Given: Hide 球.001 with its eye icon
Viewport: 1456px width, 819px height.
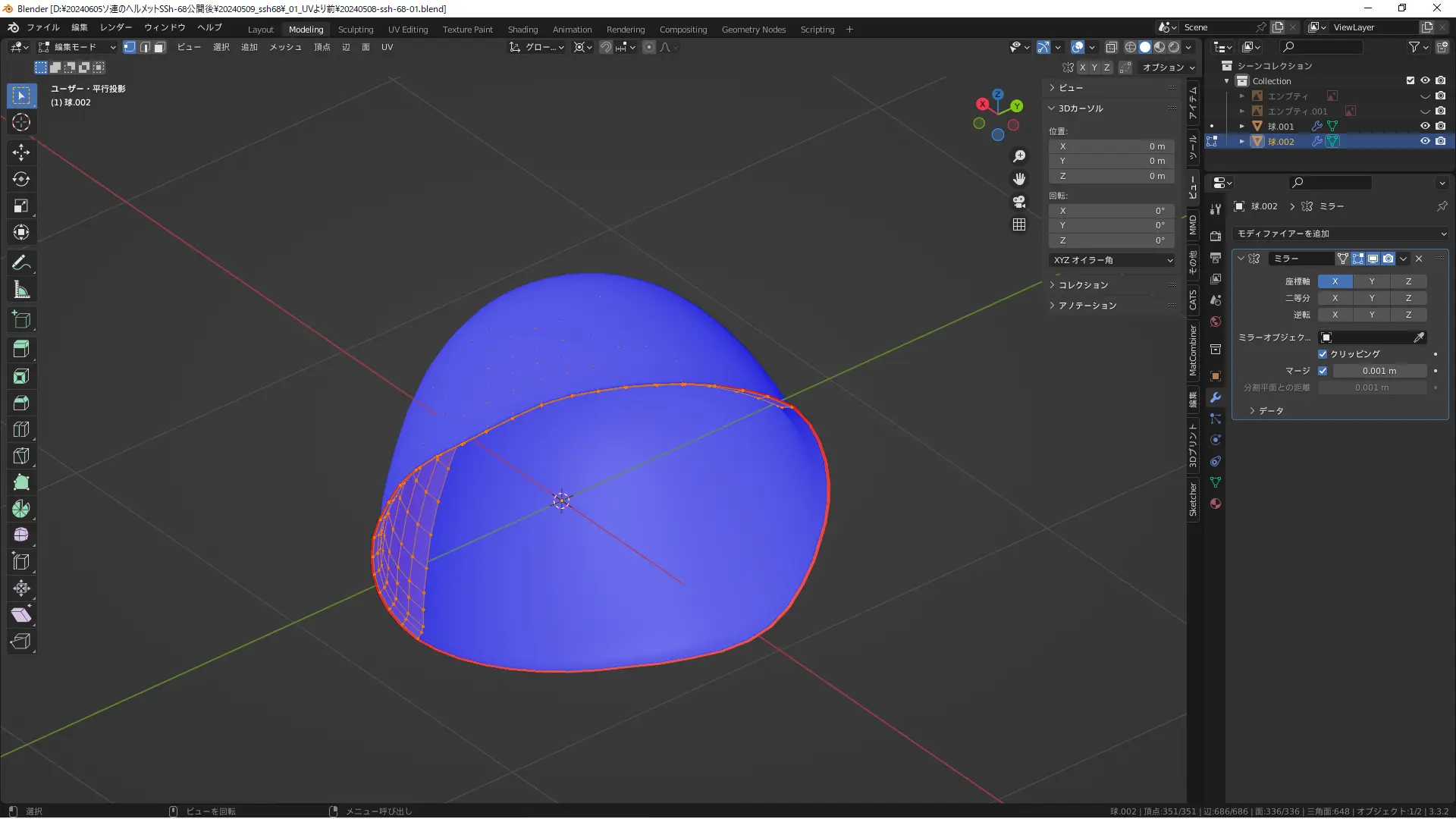Looking at the screenshot, I should pos(1425,126).
